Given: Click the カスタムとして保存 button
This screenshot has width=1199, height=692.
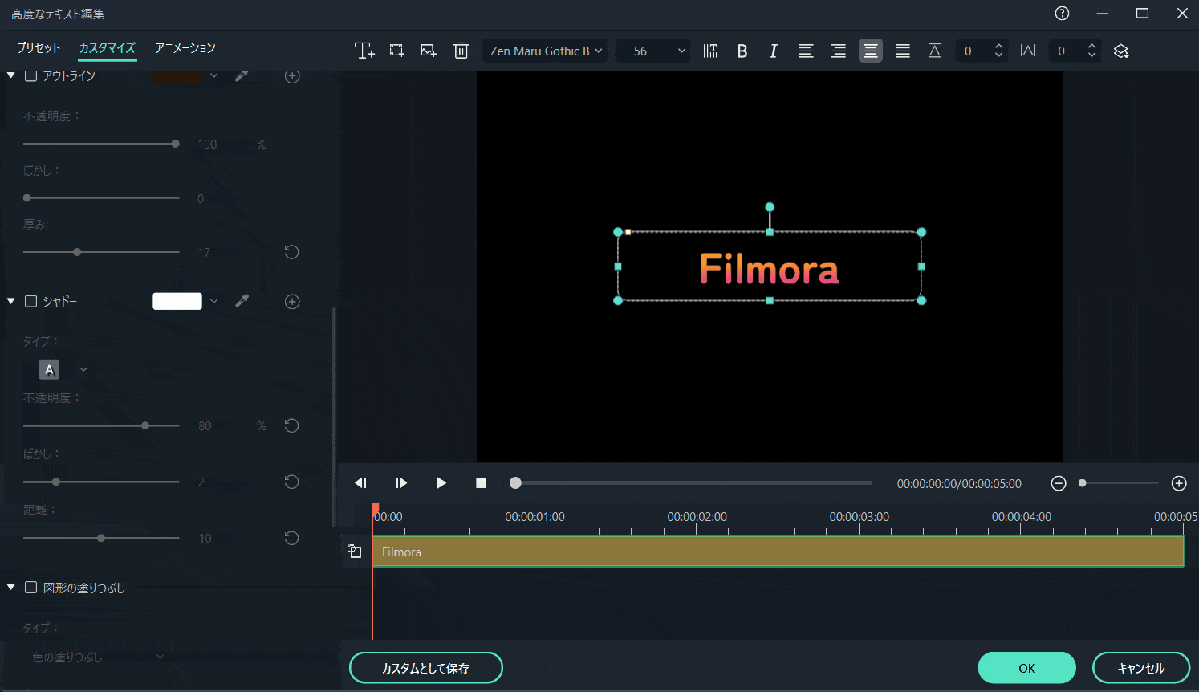Looking at the screenshot, I should (x=426, y=667).
